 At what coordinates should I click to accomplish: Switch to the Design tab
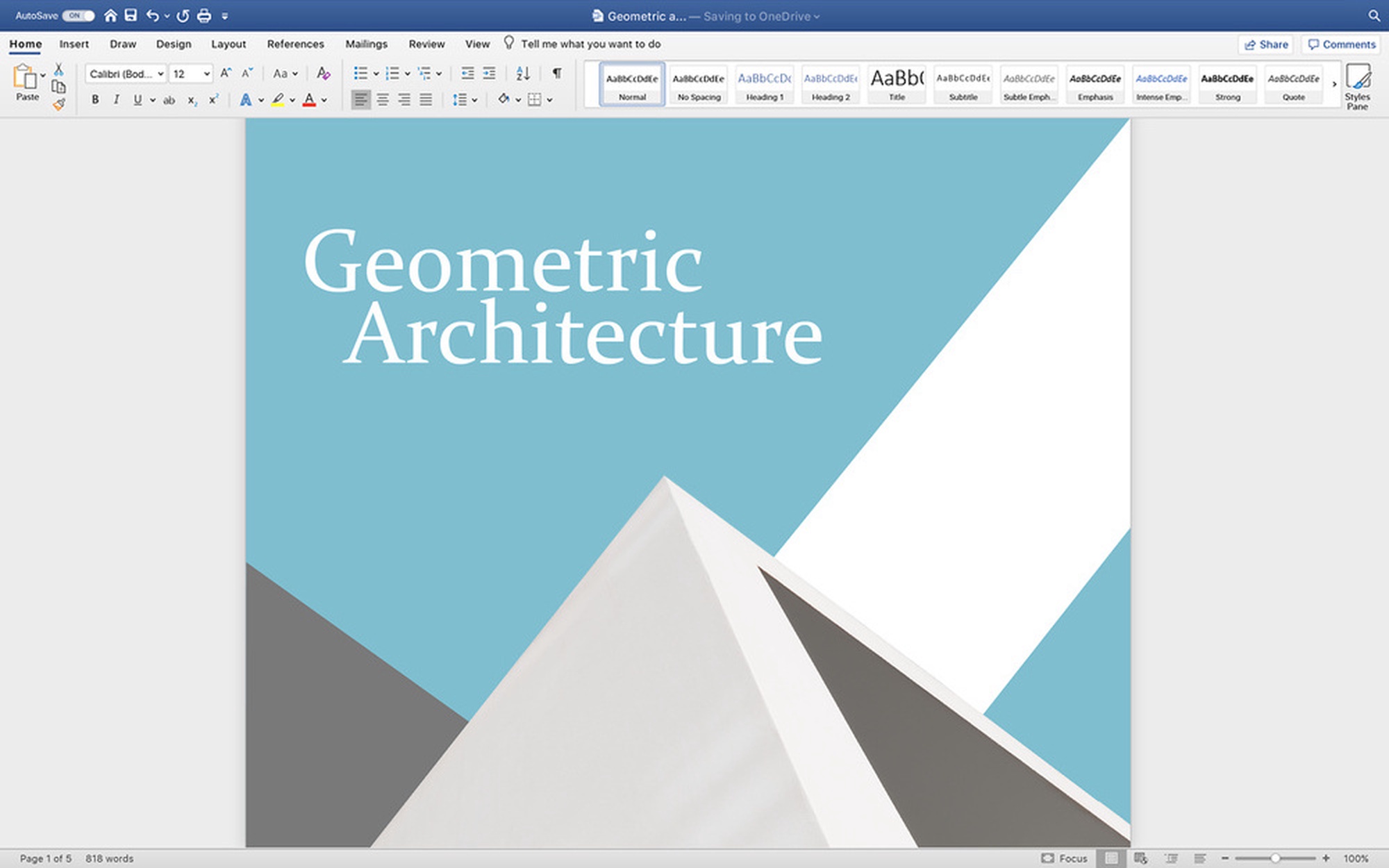174,44
